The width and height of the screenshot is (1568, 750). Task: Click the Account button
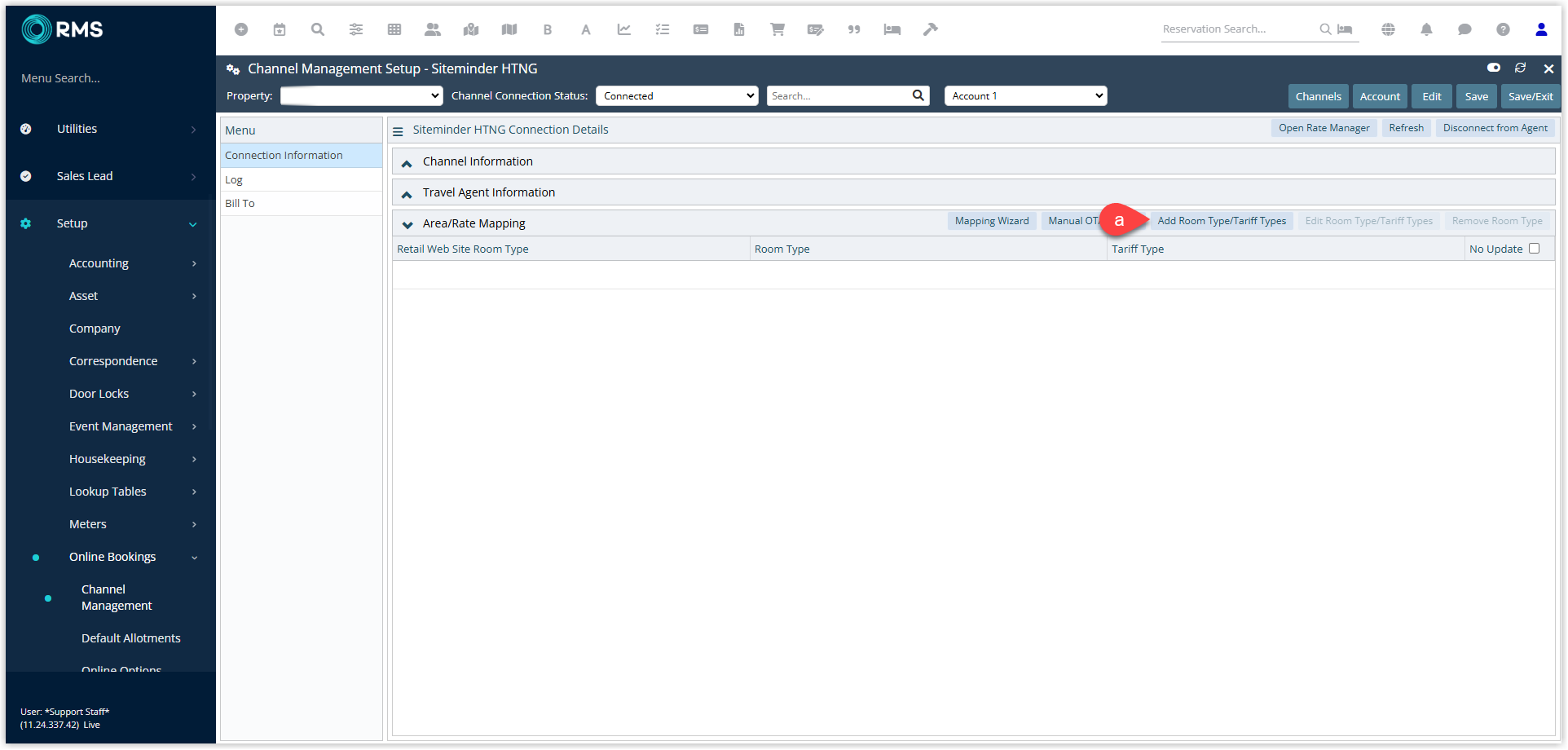point(1380,96)
